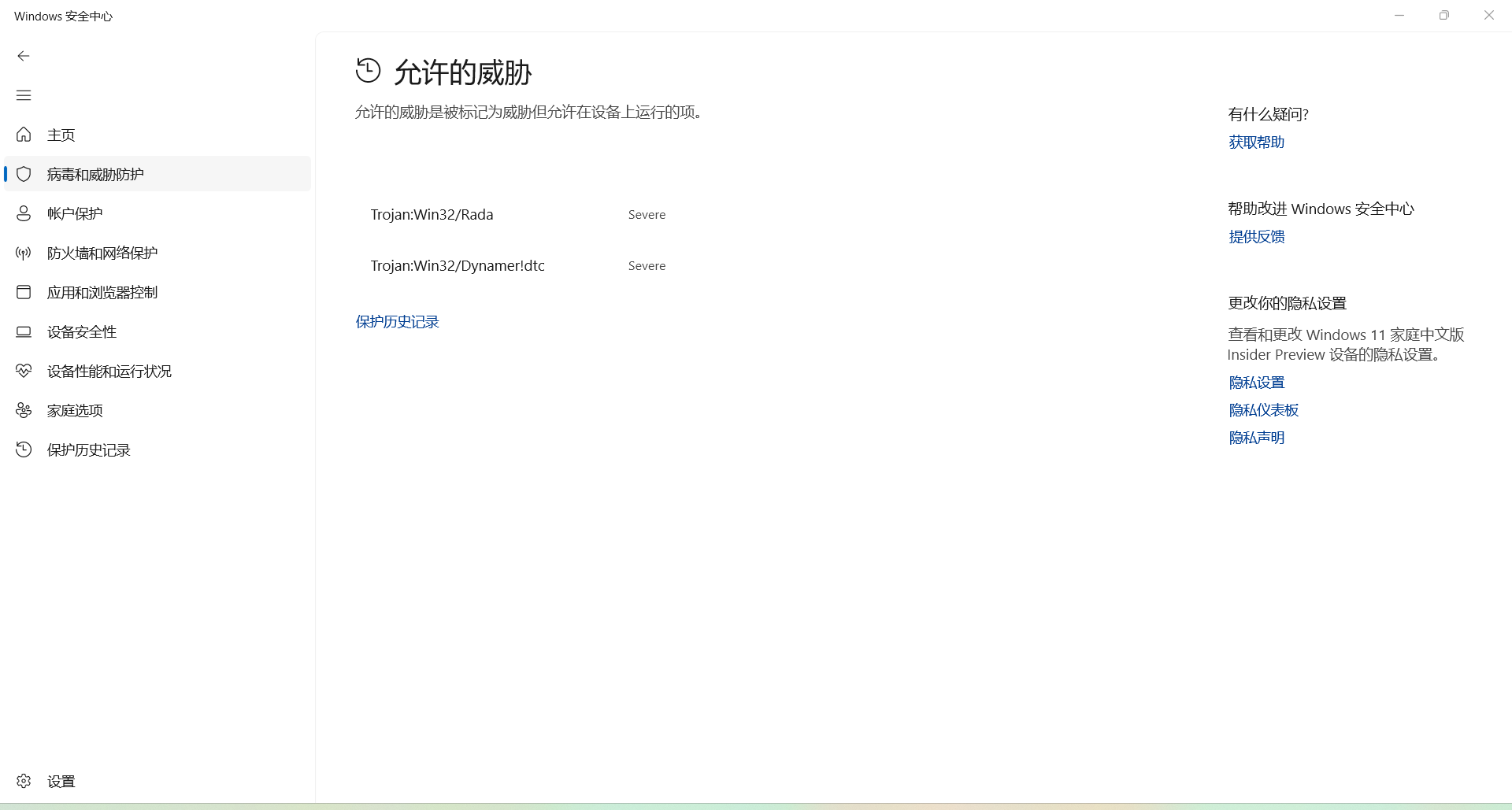Click the family icon for 家庭选项

tap(24, 410)
